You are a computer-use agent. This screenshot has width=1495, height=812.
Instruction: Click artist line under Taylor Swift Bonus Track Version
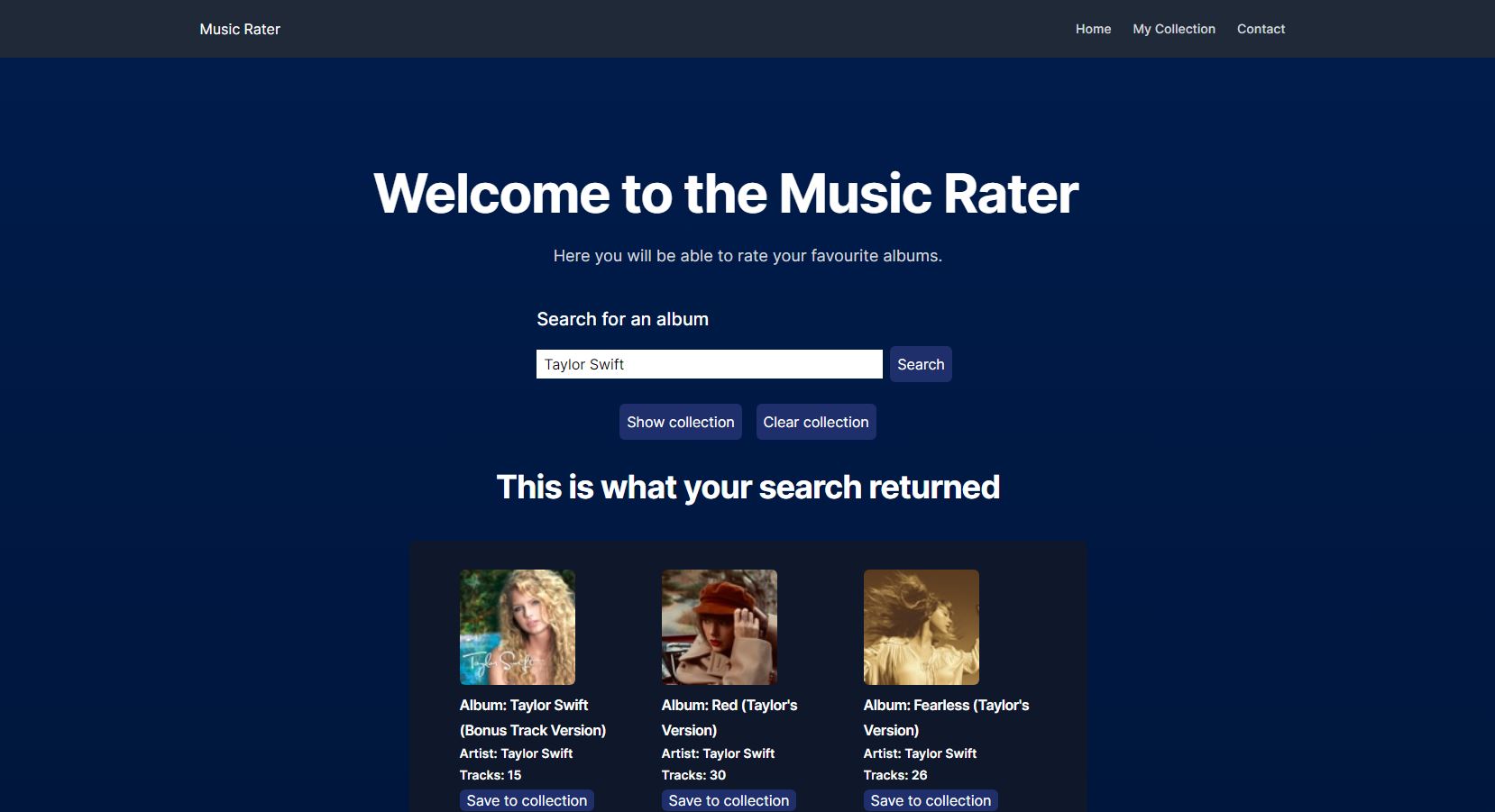pyautogui.click(x=516, y=753)
